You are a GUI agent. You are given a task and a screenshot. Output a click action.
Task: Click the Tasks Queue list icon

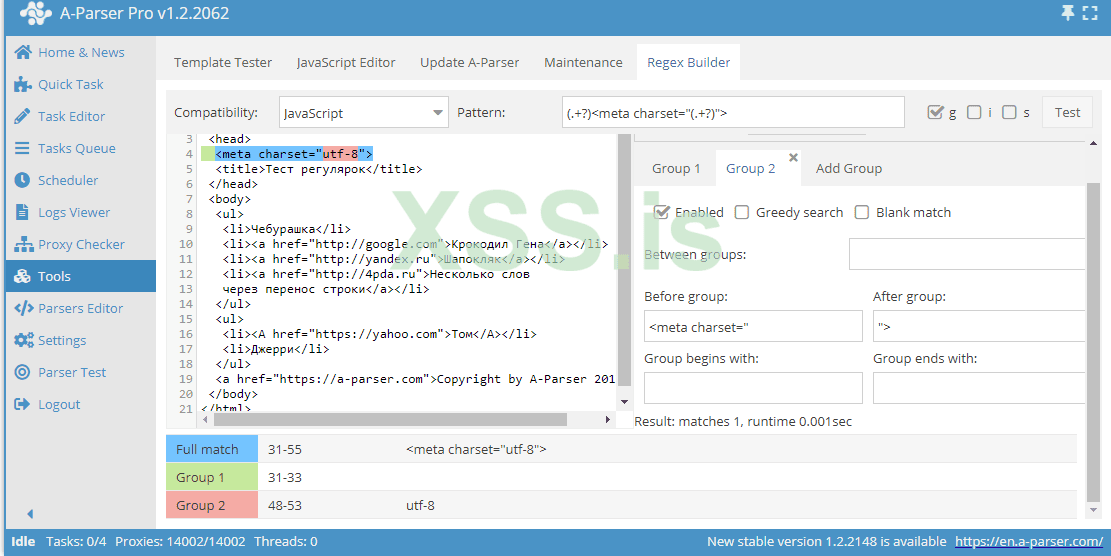pyautogui.click(x=23, y=148)
